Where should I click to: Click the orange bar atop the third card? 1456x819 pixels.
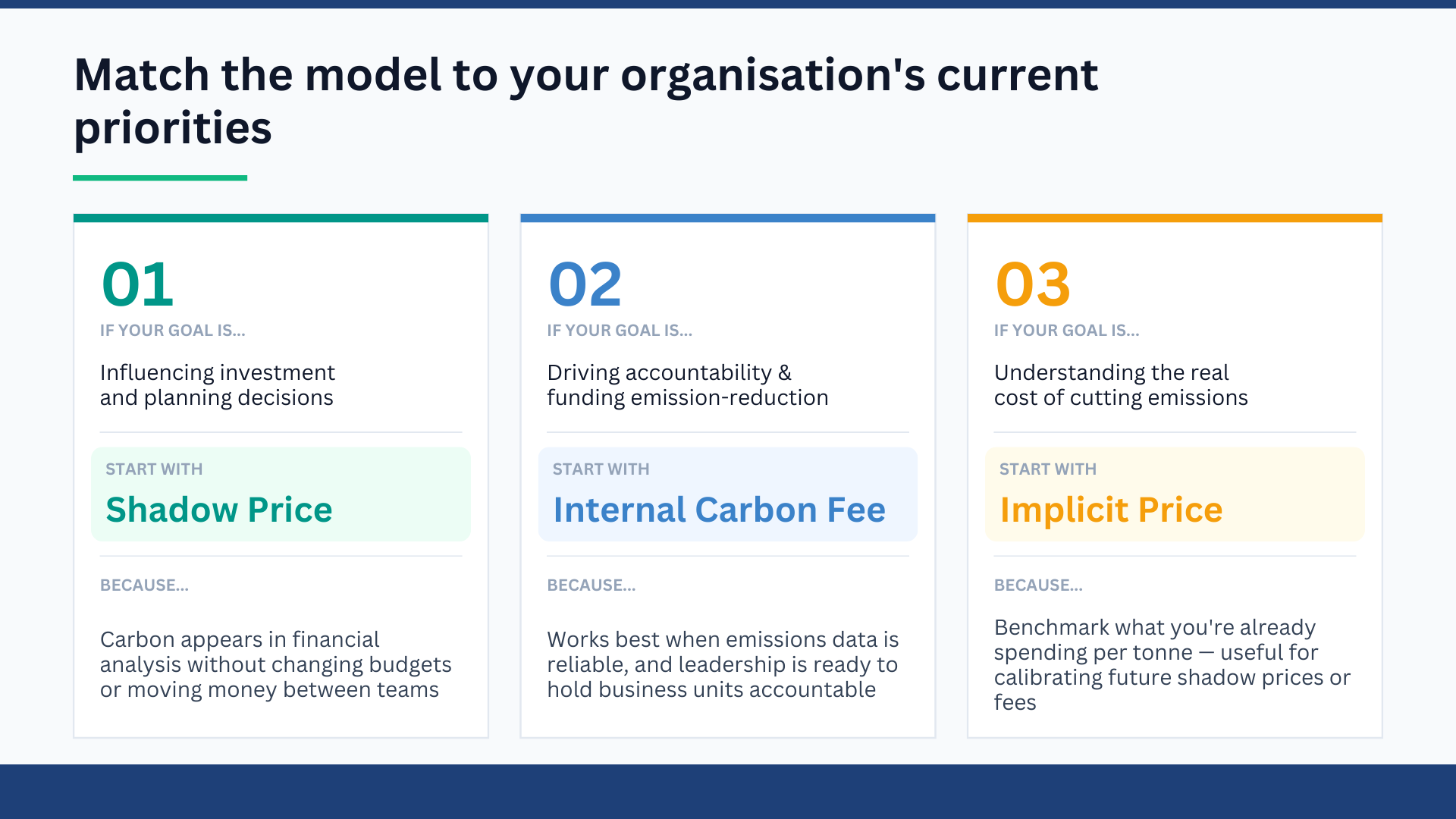tap(1175, 218)
